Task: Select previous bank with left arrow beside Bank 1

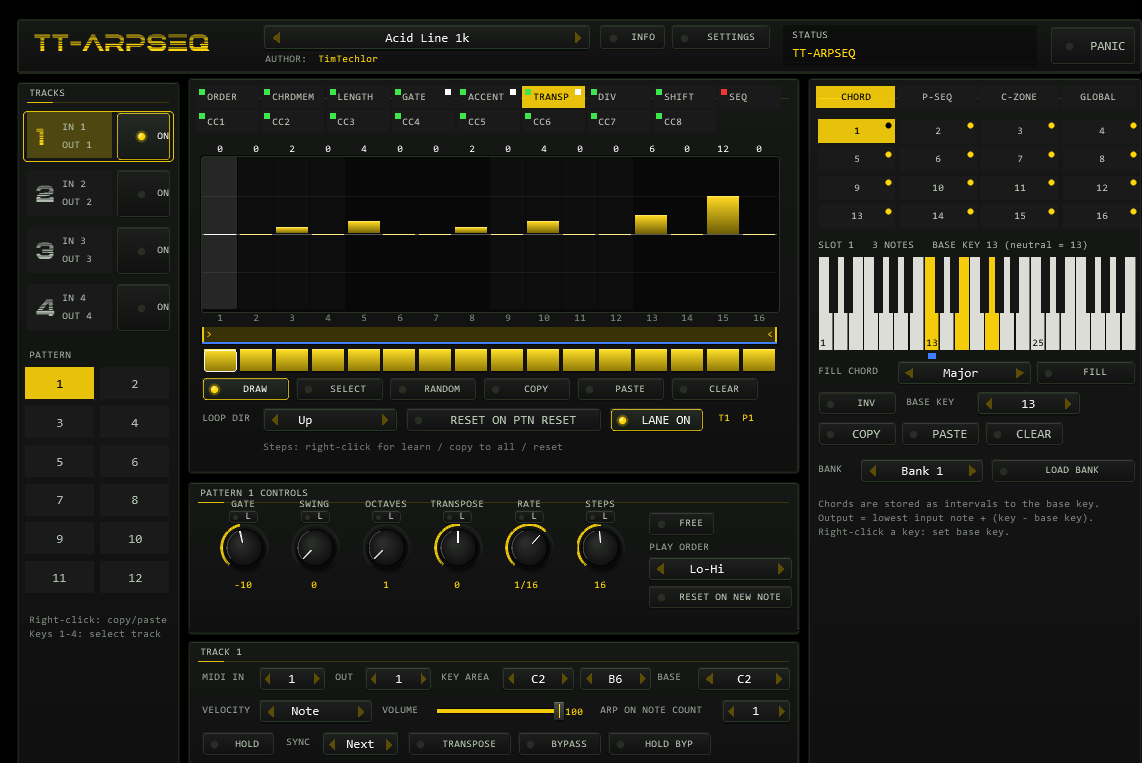Action: 873,471
